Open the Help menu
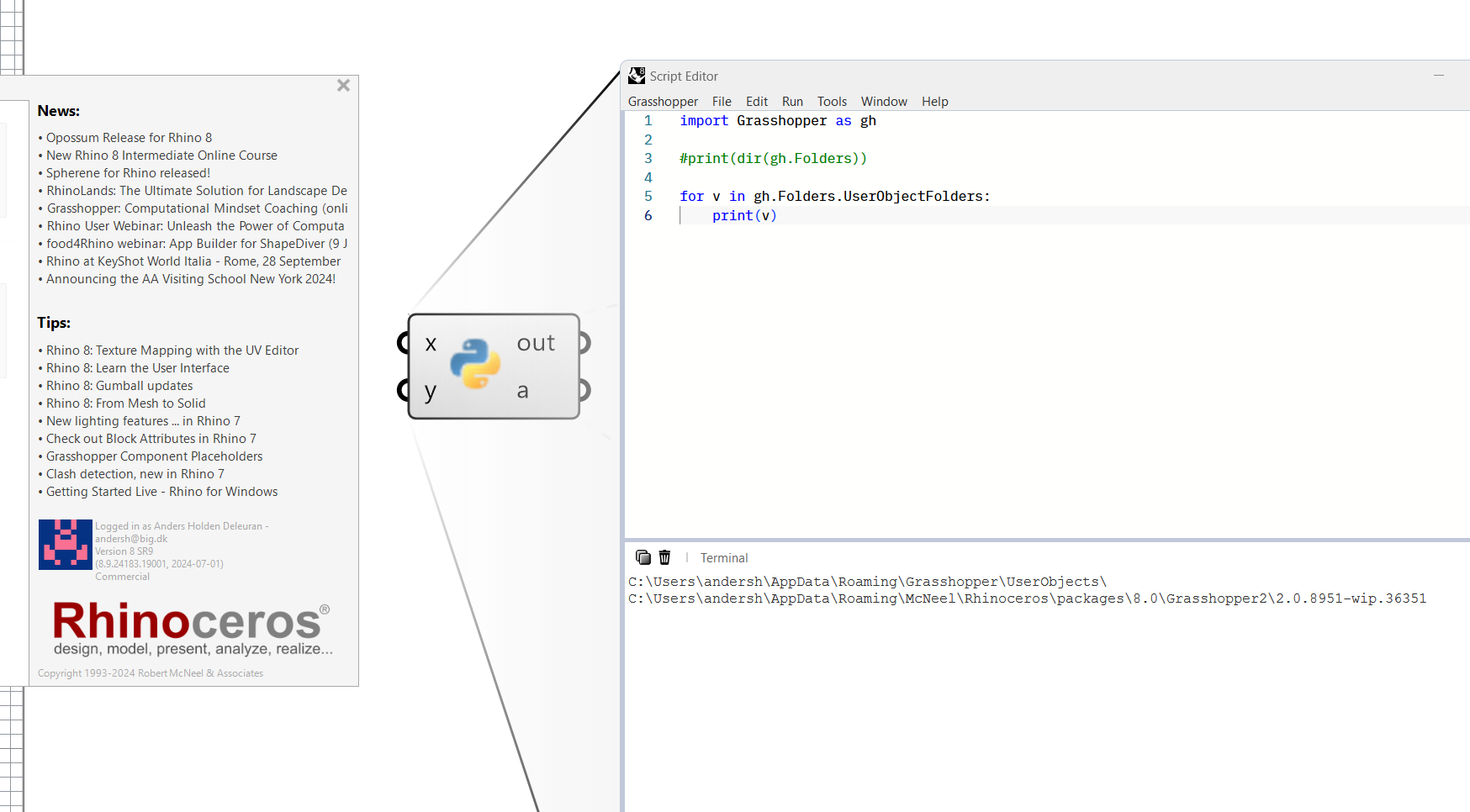1470x812 pixels. [934, 101]
